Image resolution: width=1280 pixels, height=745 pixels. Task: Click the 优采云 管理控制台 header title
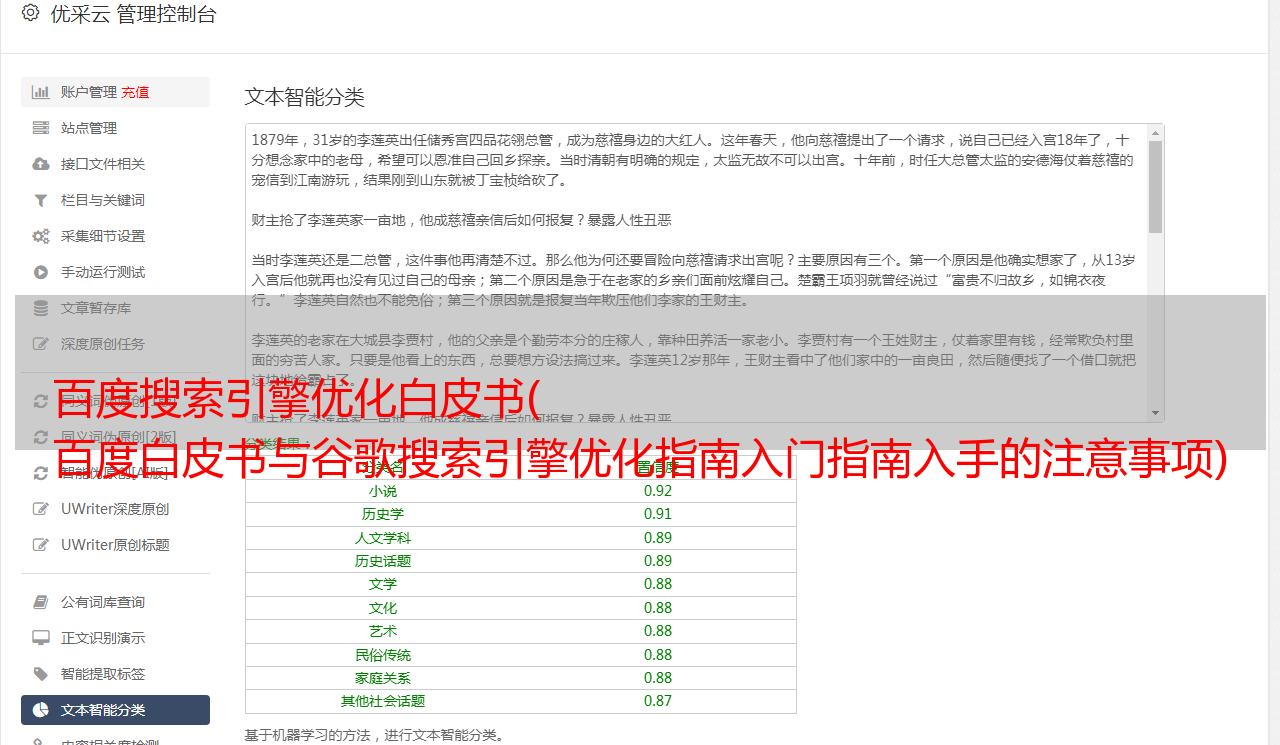coord(133,14)
